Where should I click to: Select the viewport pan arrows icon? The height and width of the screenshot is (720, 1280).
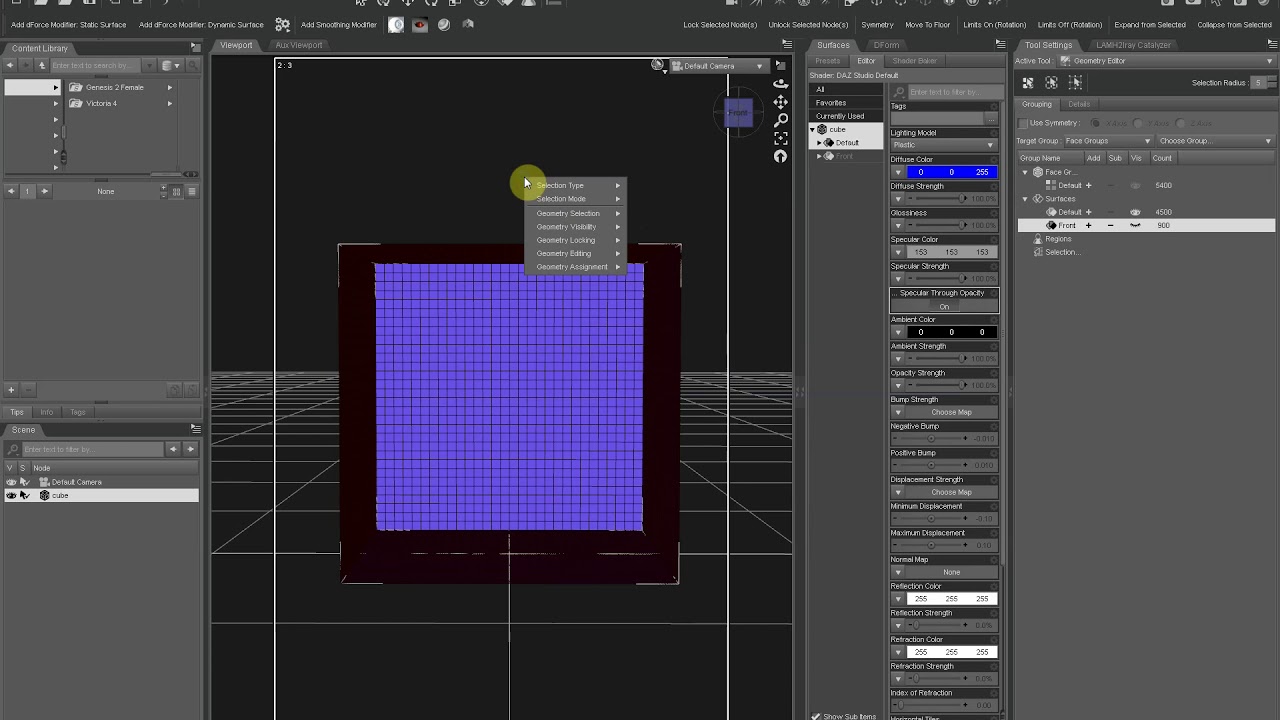coord(780,103)
